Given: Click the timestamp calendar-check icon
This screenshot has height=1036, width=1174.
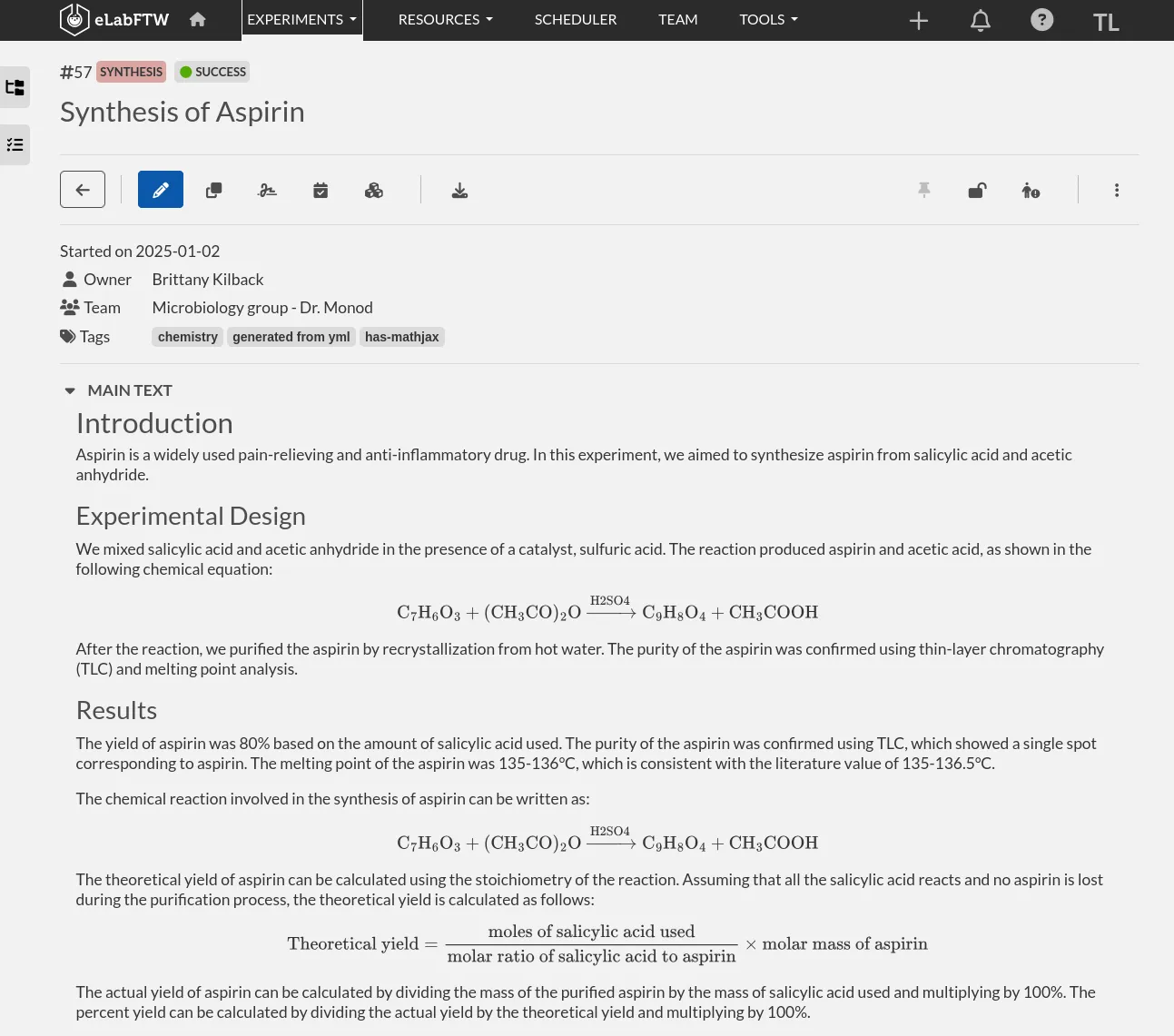Looking at the screenshot, I should 321,190.
